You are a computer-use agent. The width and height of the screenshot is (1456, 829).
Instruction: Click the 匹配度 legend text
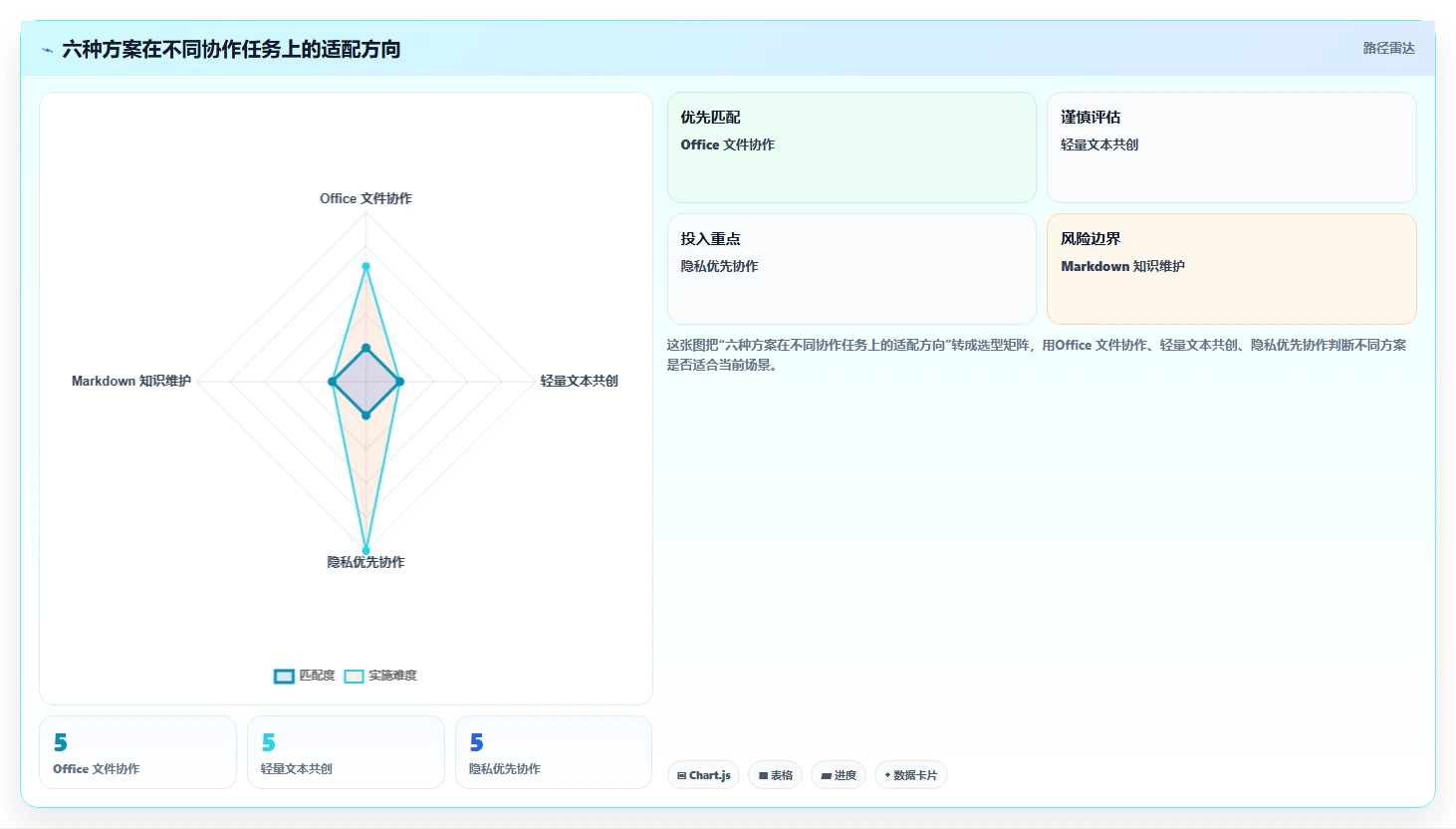(x=317, y=676)
